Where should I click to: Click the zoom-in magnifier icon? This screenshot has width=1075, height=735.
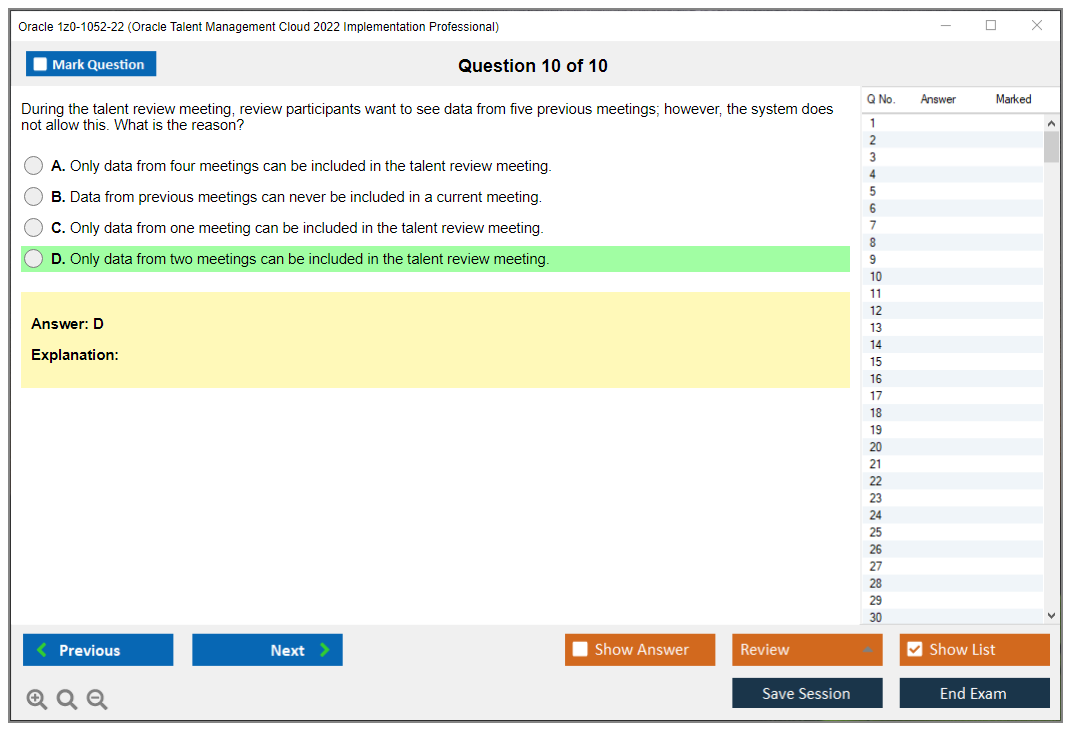coord(36,699)
